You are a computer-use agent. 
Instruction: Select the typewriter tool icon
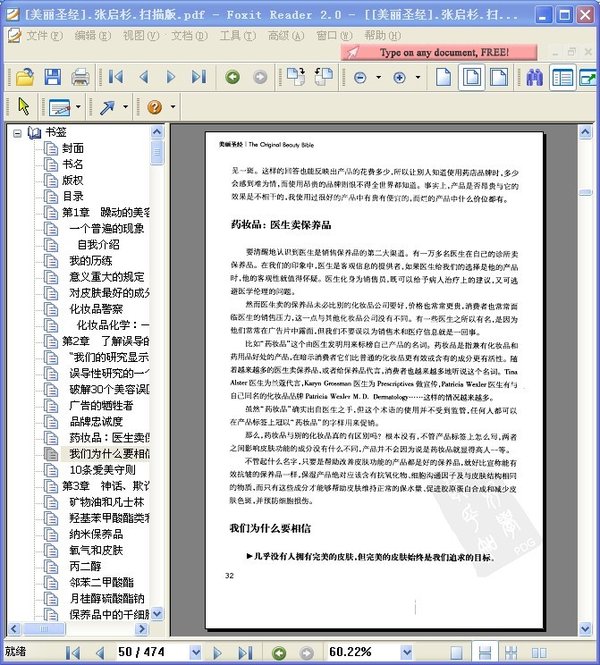[x=59, y=107]
